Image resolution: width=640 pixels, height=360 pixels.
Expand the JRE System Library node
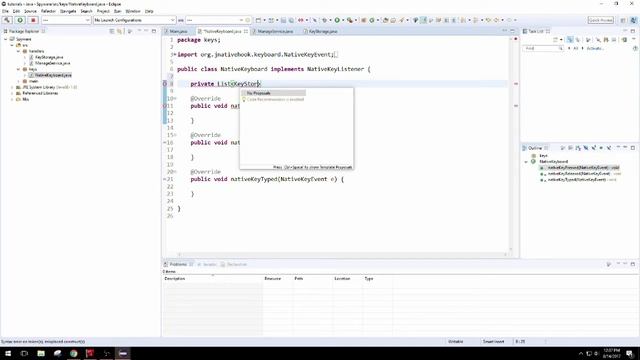pyautogui.click(x=12, y=87)
